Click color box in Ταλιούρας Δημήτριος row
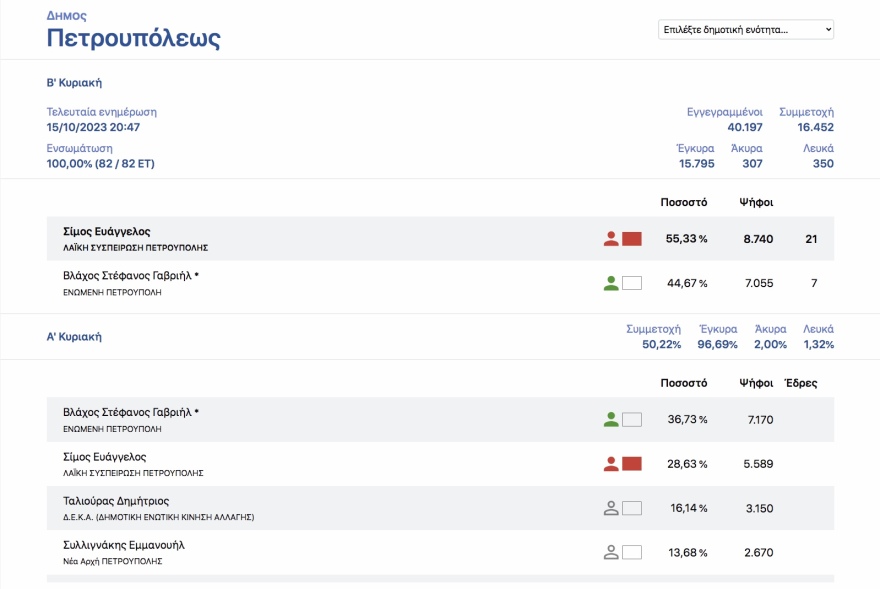Screen dimensions: 880x589 pos(632,508)
